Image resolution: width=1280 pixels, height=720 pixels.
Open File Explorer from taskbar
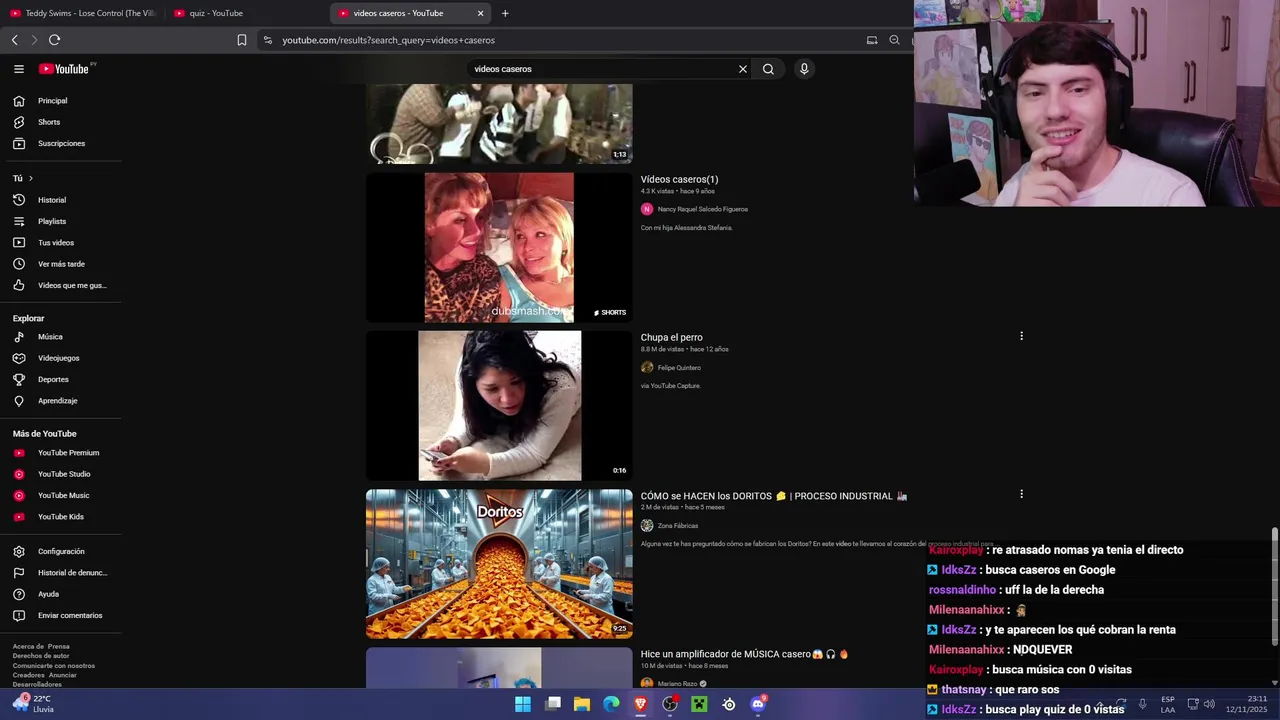tap(582, 704)
